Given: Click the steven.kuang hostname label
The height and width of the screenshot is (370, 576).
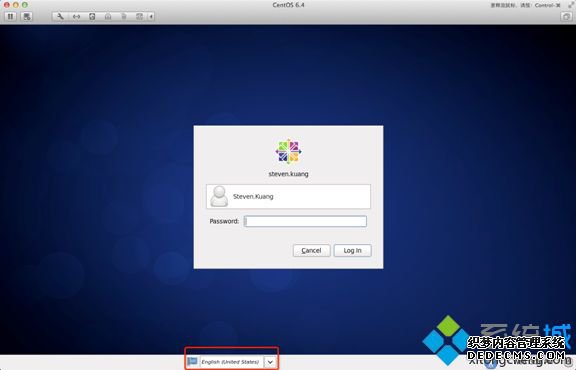Looking at the screenshot, I should [x=288, y=174].
